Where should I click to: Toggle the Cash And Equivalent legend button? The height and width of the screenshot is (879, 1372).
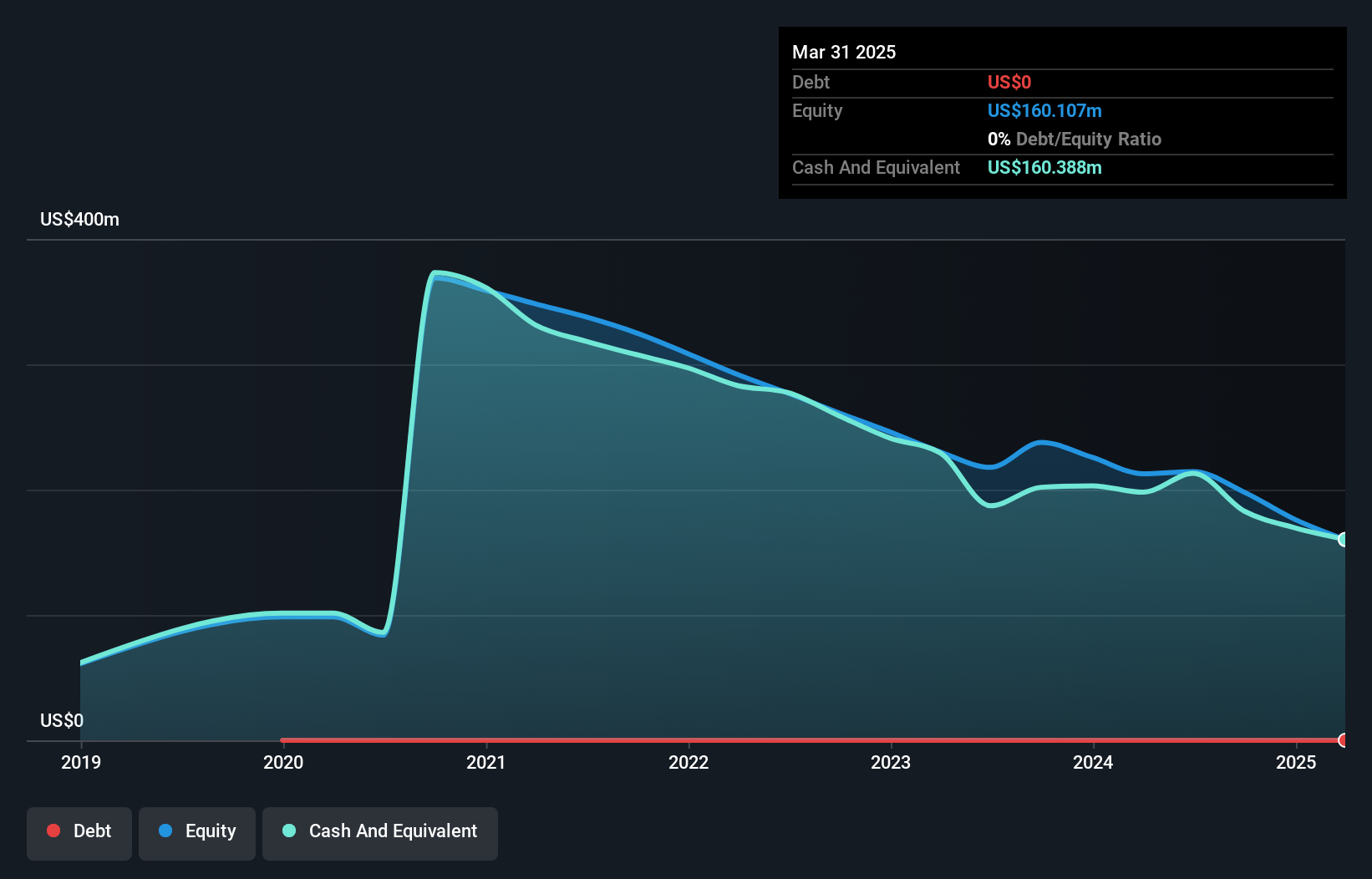click(380, 833)
